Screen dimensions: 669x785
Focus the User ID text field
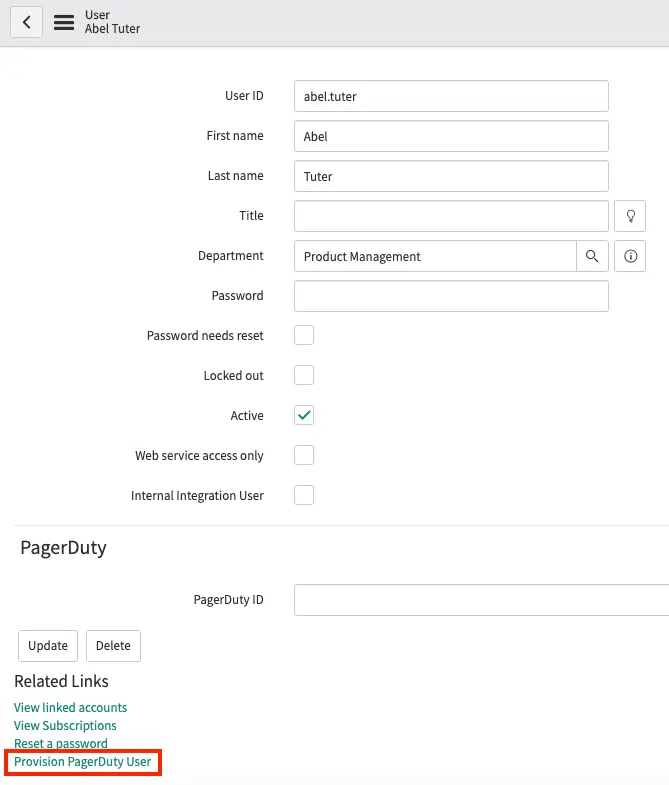[451, 96]
